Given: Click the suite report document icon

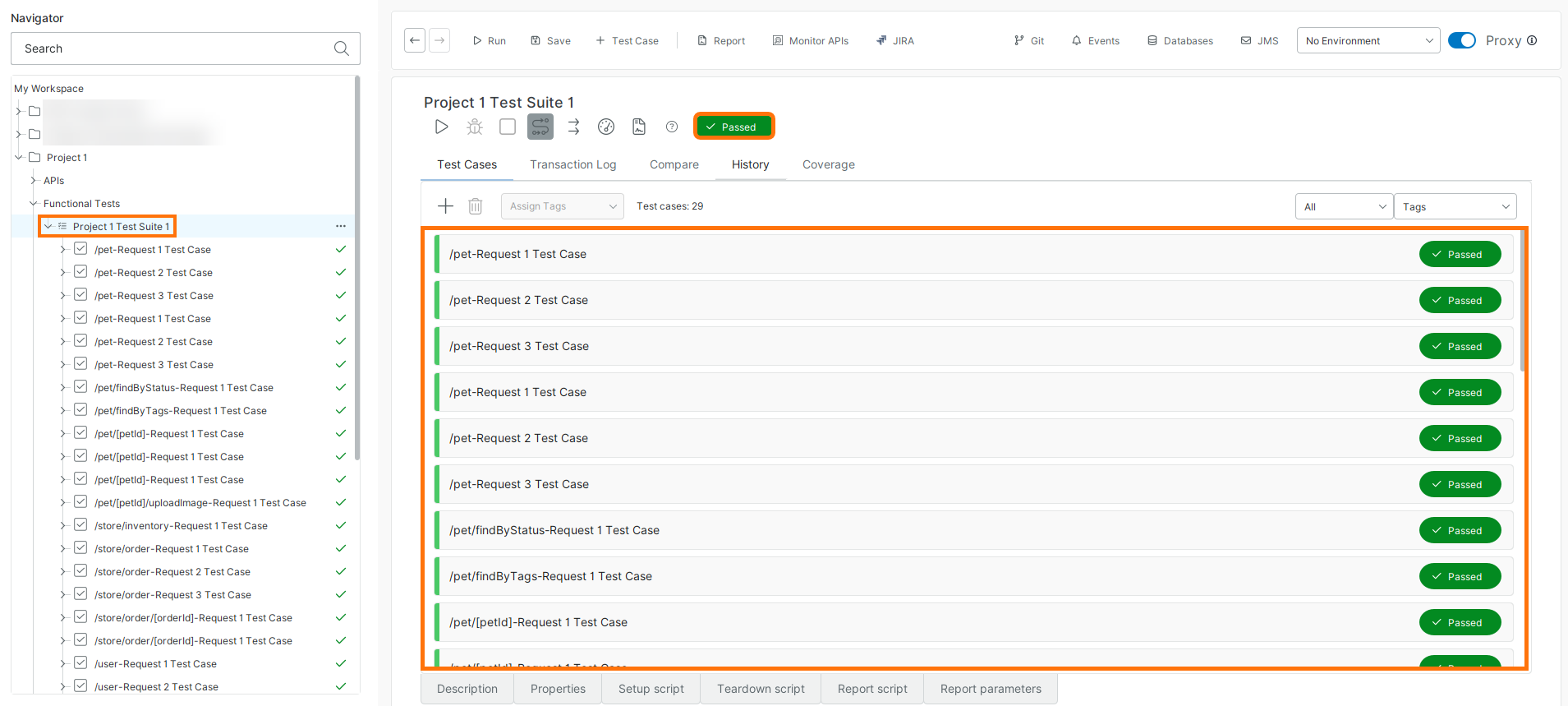Looking at the screenshot, I should (x=639, y=127).
